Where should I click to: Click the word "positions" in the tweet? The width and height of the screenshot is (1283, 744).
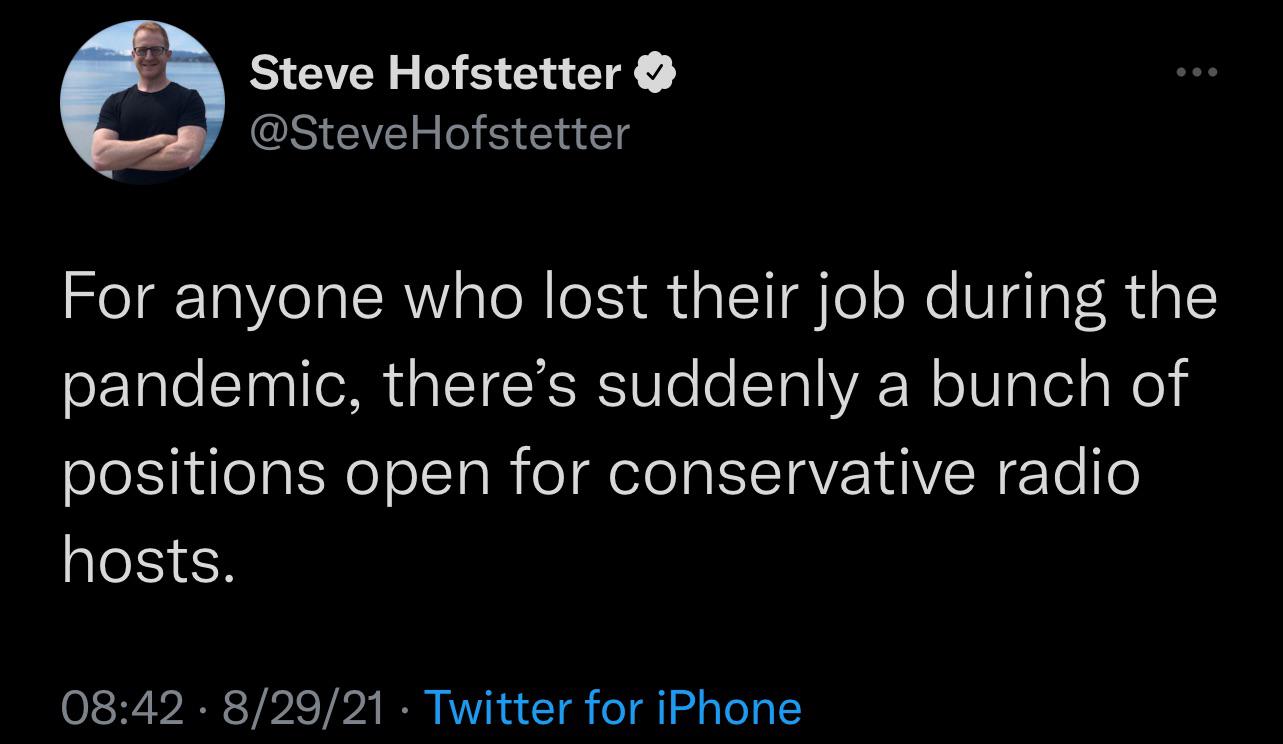pyautogui.click(x=193, y=472)
